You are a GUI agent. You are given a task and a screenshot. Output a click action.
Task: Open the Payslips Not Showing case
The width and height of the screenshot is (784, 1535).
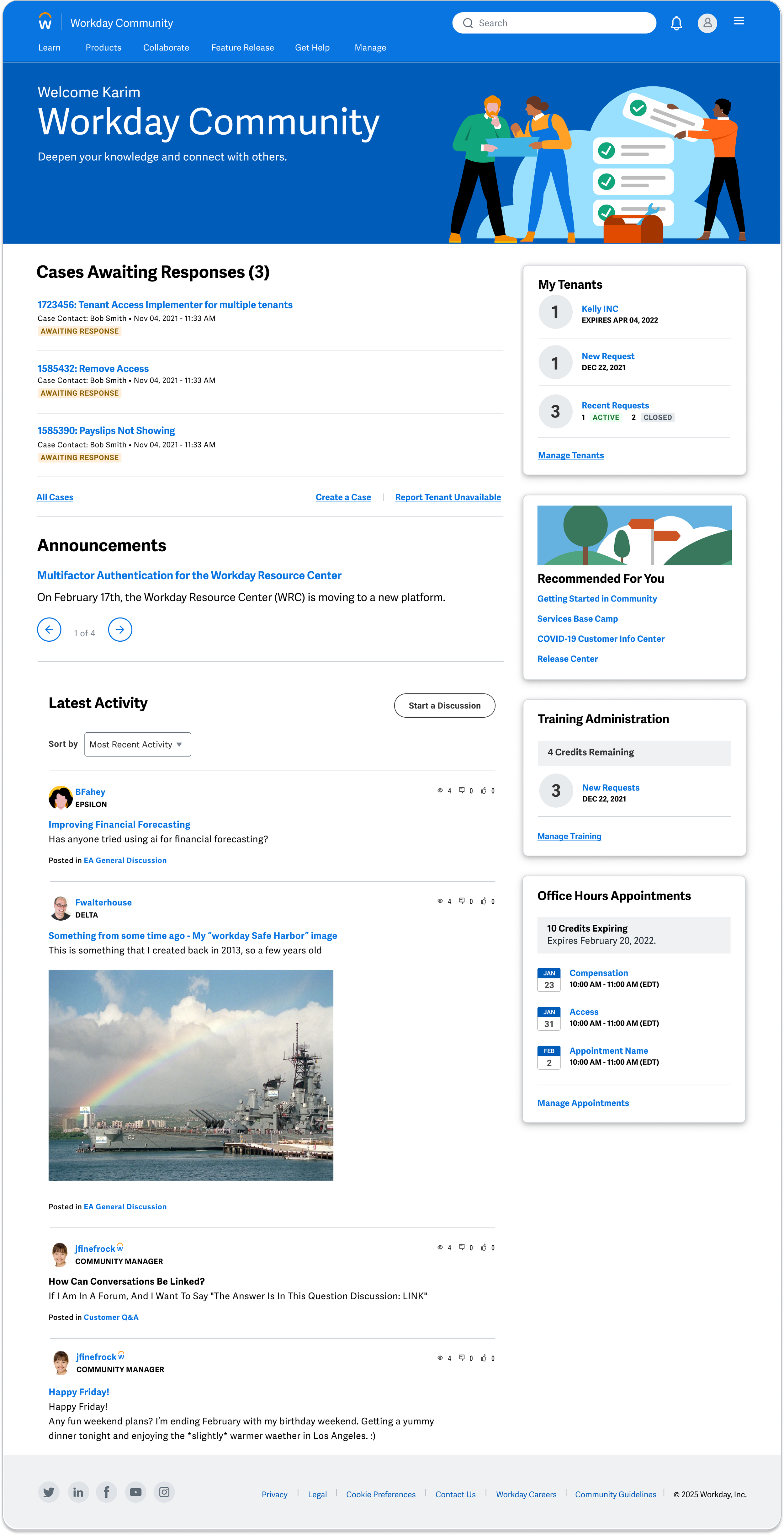tap(106, 430)
